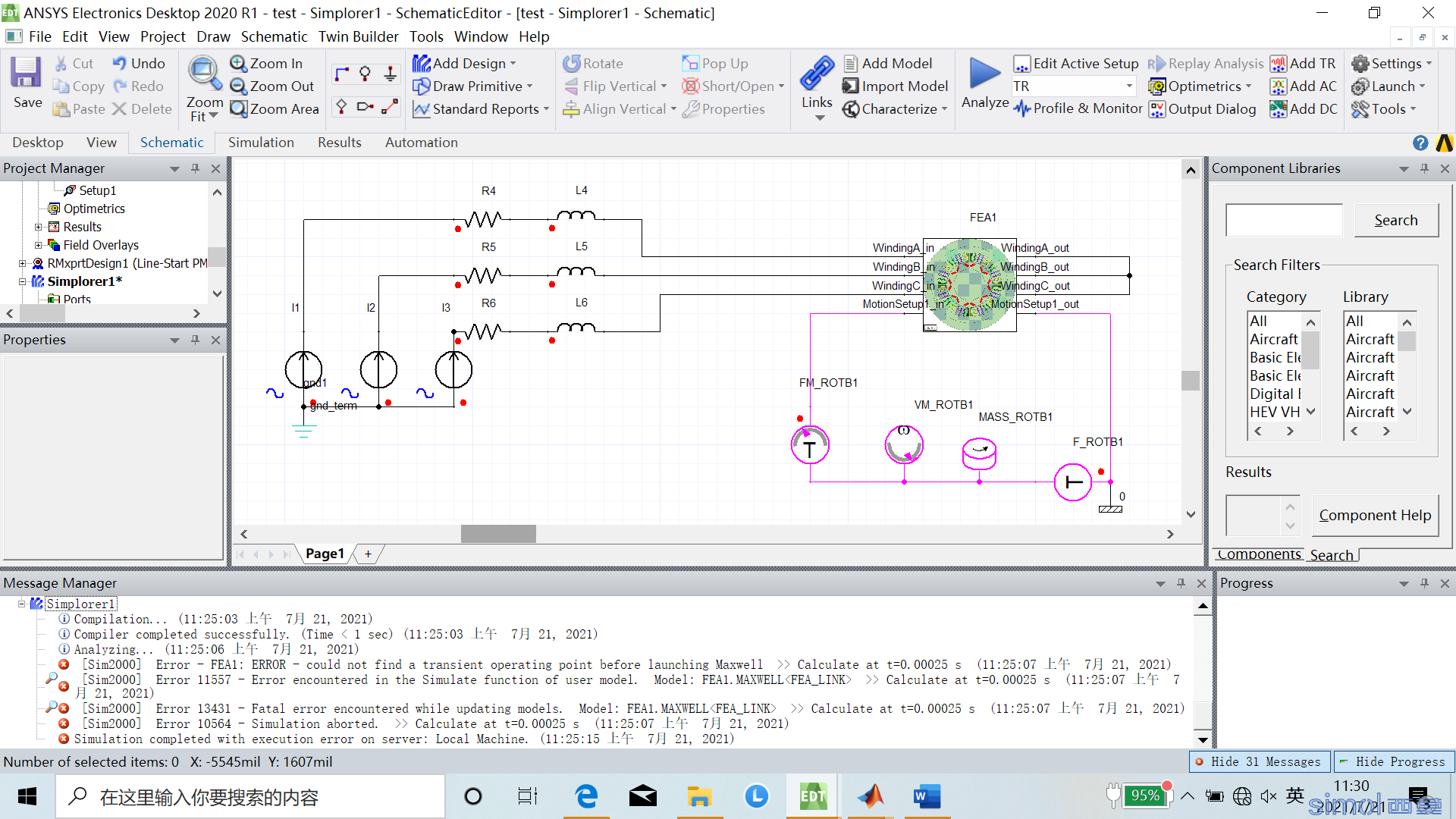The image size is (1456, 819).
Task: Switch to the Results ribbon tab
Action: 339,143
